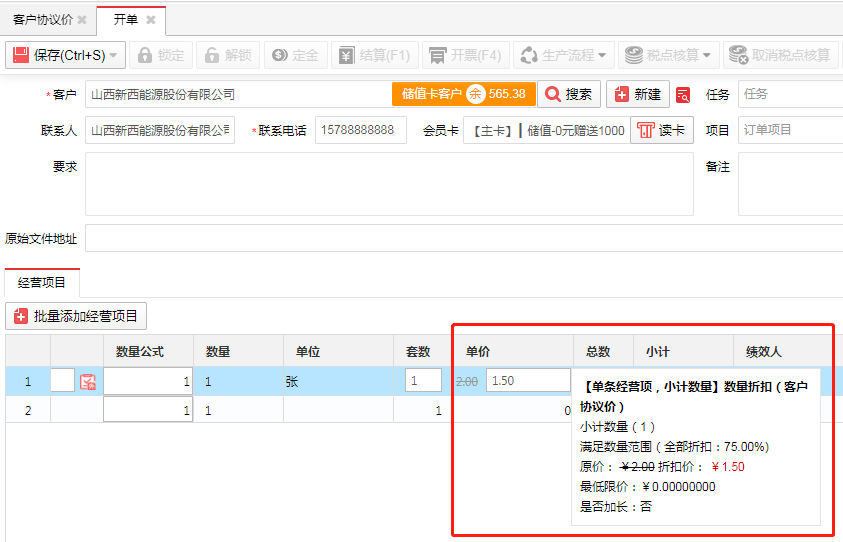Click 批量添加经营项目 button

click(77, 316)
